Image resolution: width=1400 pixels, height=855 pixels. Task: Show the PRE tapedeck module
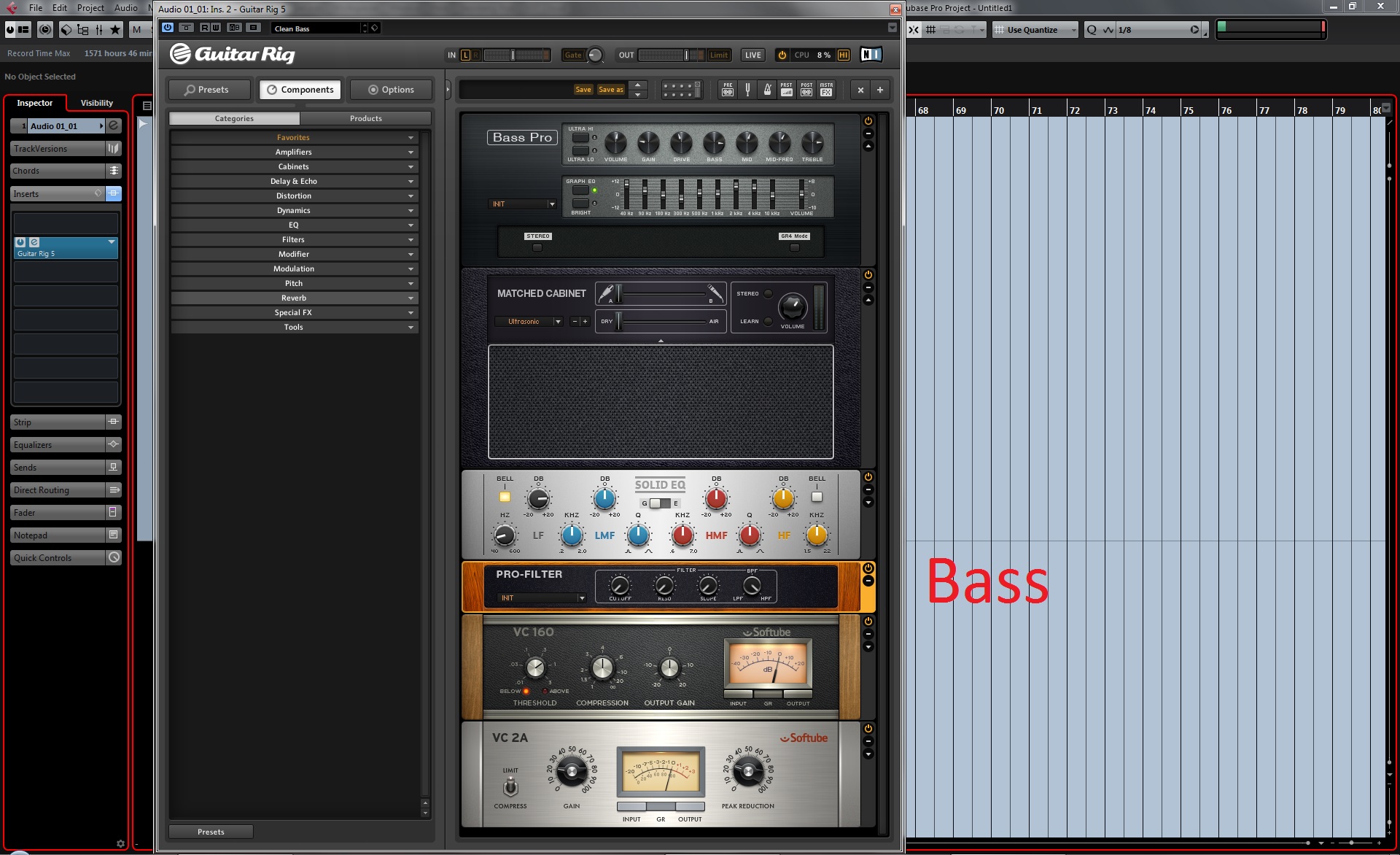728,90
